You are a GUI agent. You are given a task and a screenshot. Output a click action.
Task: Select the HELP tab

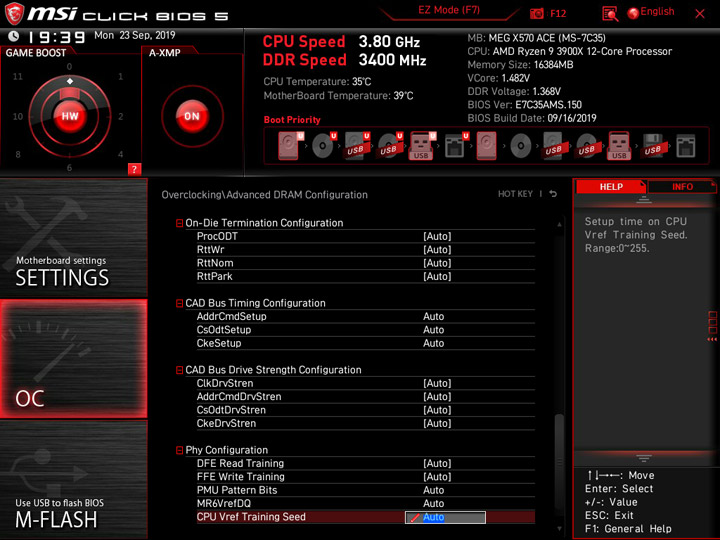tap(611, 187)
